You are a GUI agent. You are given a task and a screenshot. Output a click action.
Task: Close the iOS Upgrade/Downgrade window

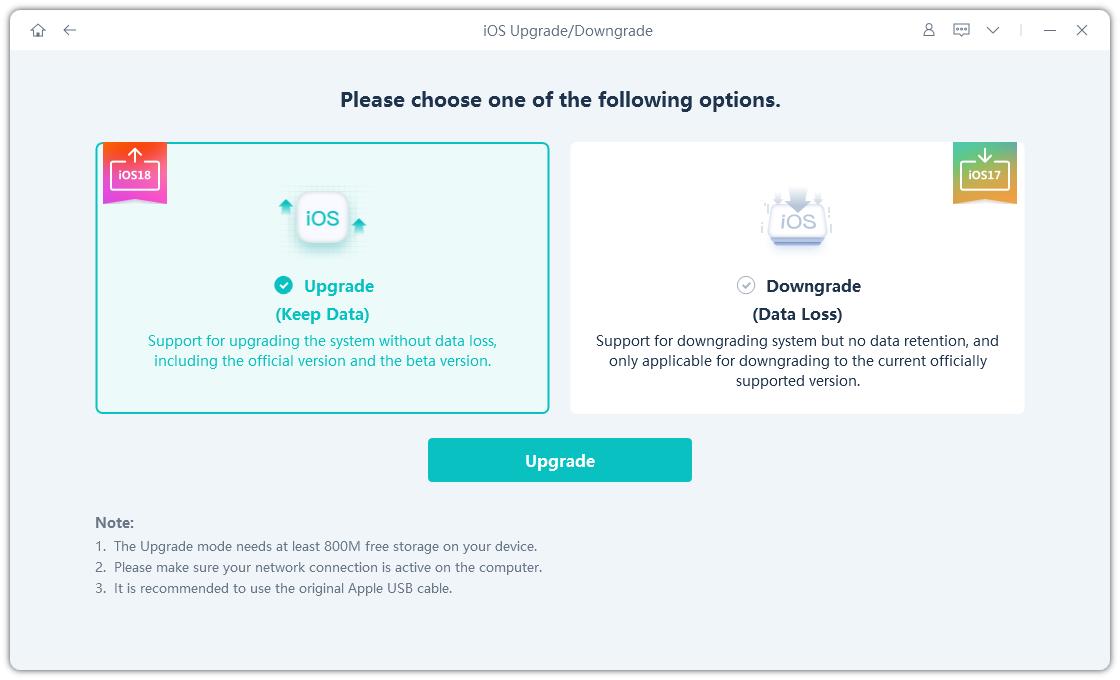[1082, 30]
